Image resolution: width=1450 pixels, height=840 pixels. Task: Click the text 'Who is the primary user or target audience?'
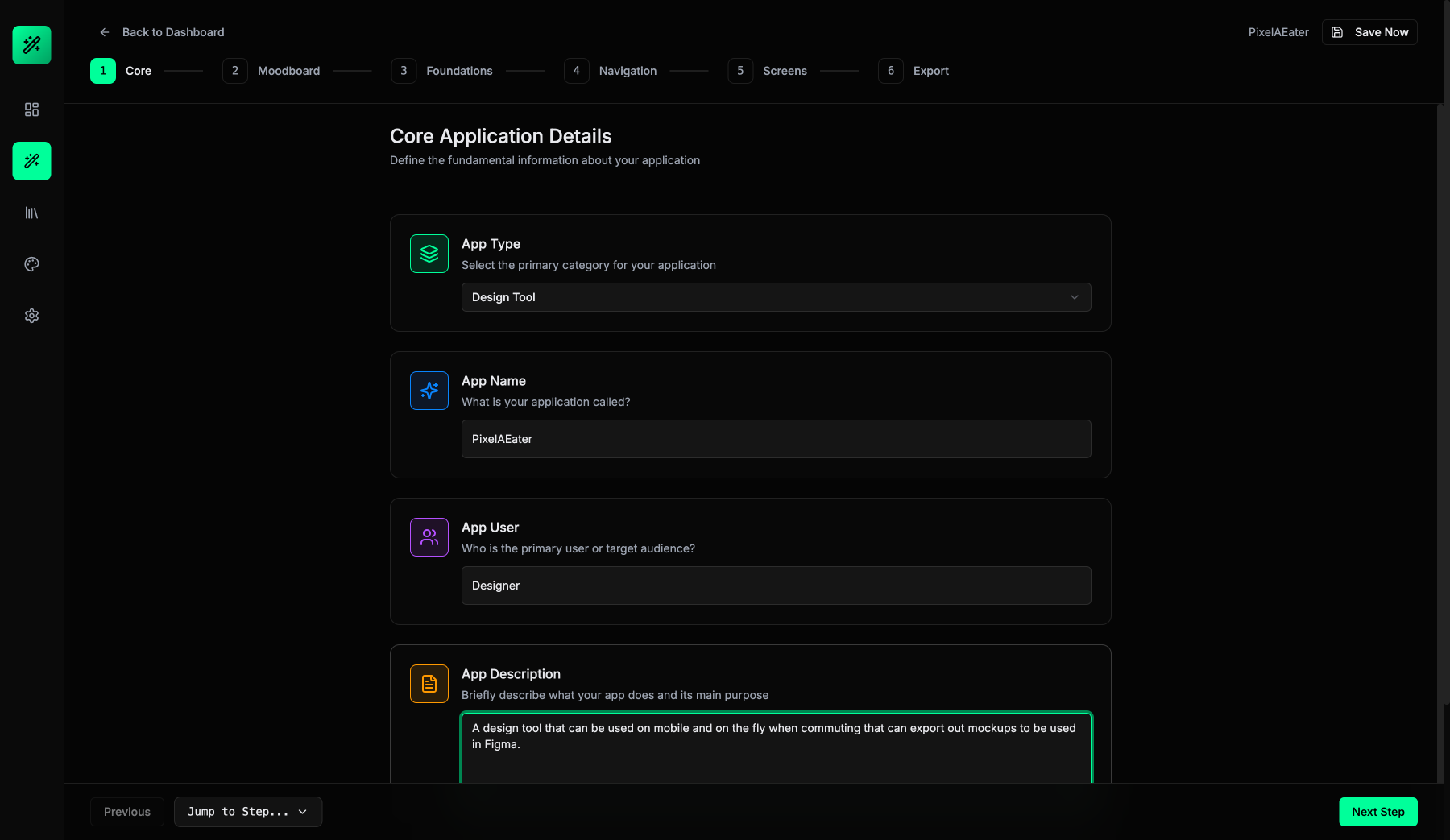tap(578, 548)
